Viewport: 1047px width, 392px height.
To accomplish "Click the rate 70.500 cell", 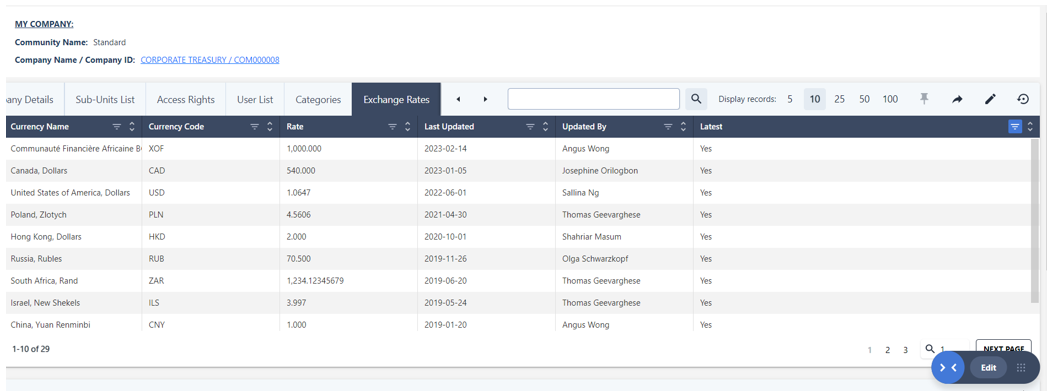I will click(349, 259).
